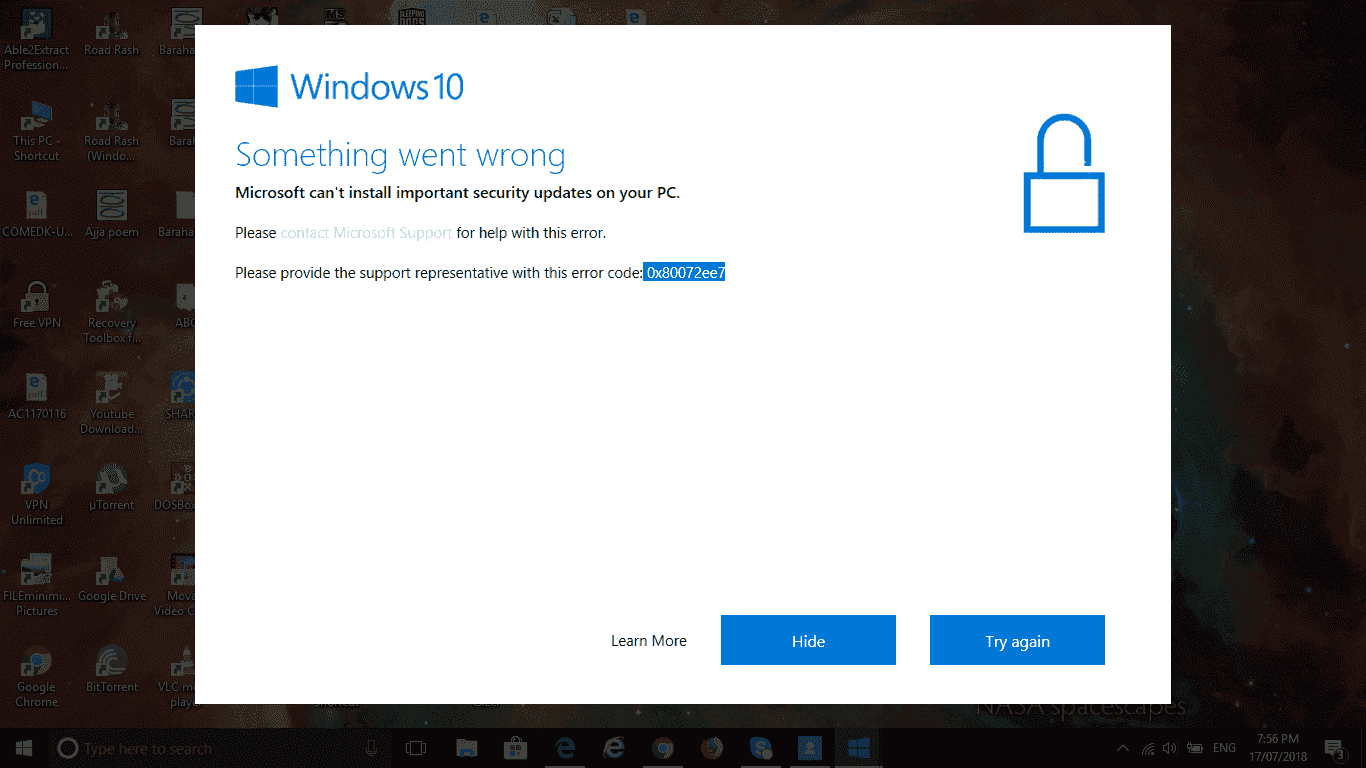This screenshot has height=768, width=1366.
Task: Launch Firefox from the taskbar
Action: 711,748
